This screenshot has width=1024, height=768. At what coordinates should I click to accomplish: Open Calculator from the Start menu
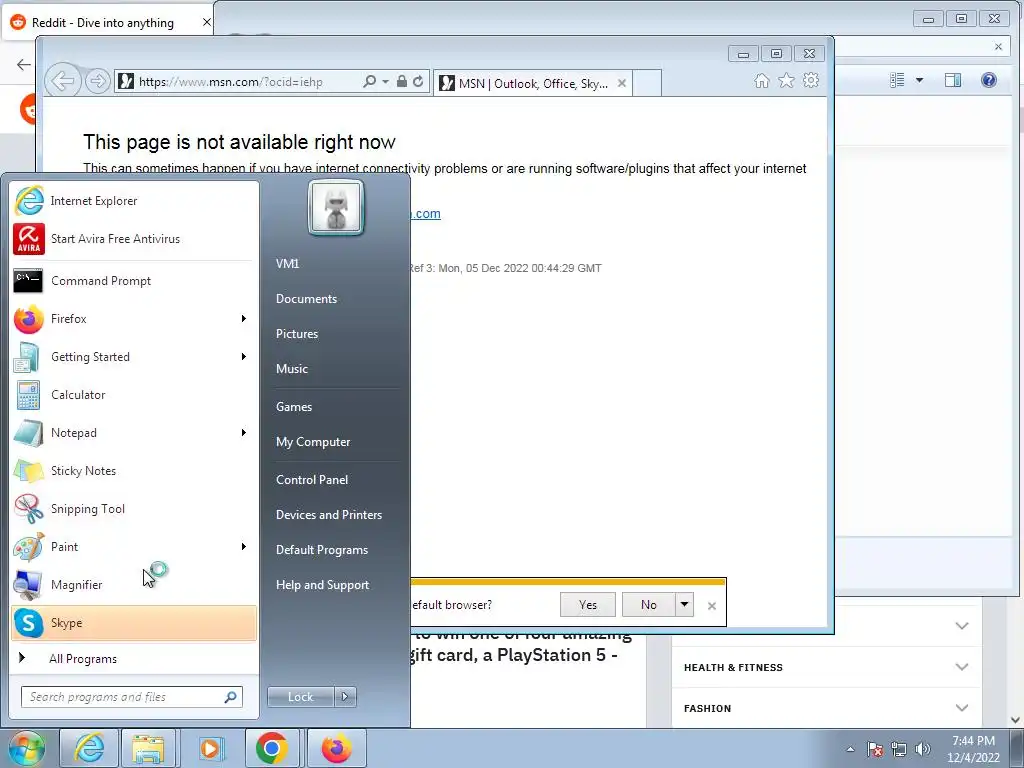pos(134,394)
